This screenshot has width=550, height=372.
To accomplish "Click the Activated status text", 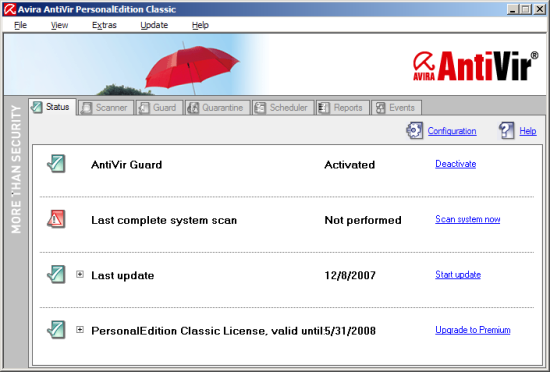I will click(350, 164).
